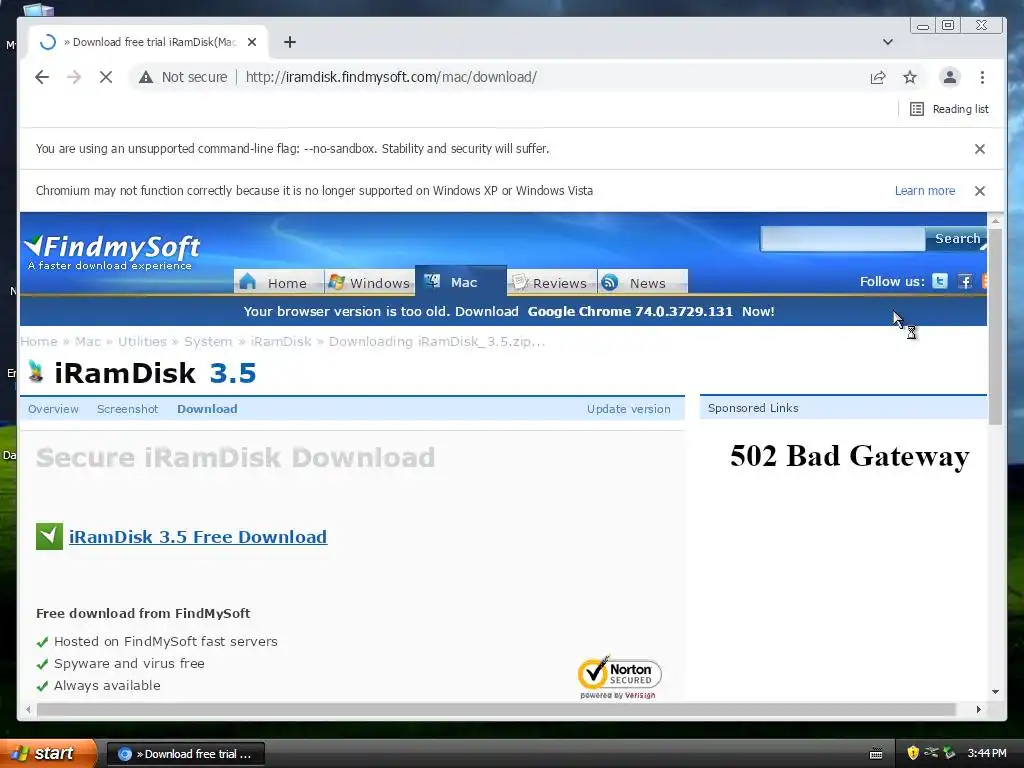Click the iRamDisk breadcrumb link

point(281,342)
